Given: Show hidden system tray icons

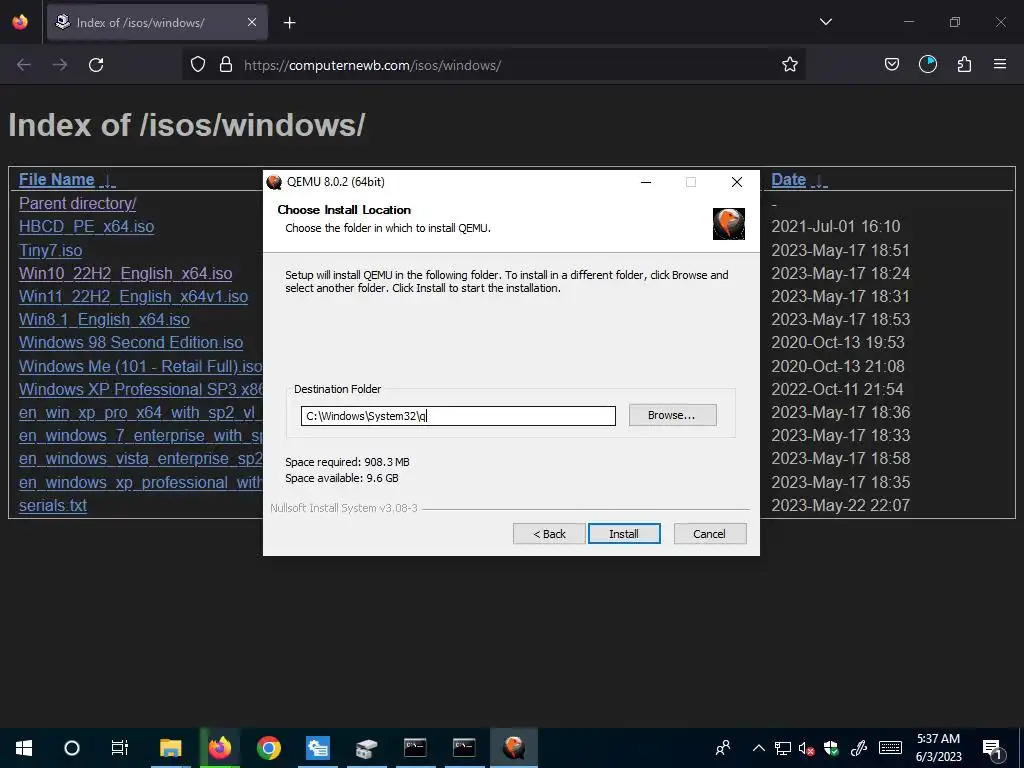Looking at the screenshot, I should point(758,748).
